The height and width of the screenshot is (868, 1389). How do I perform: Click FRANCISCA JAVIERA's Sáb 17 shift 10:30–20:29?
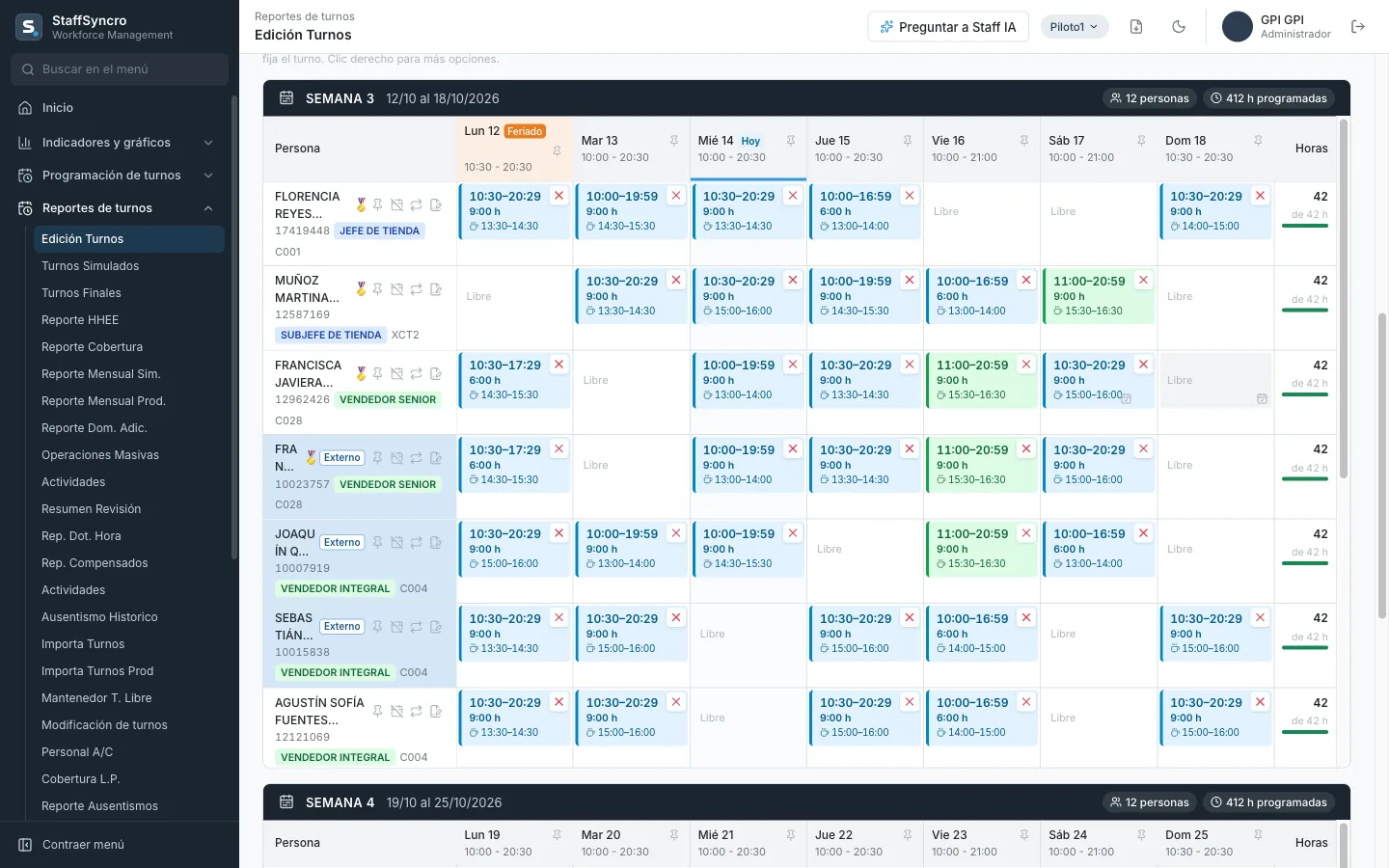(1099, 380)
